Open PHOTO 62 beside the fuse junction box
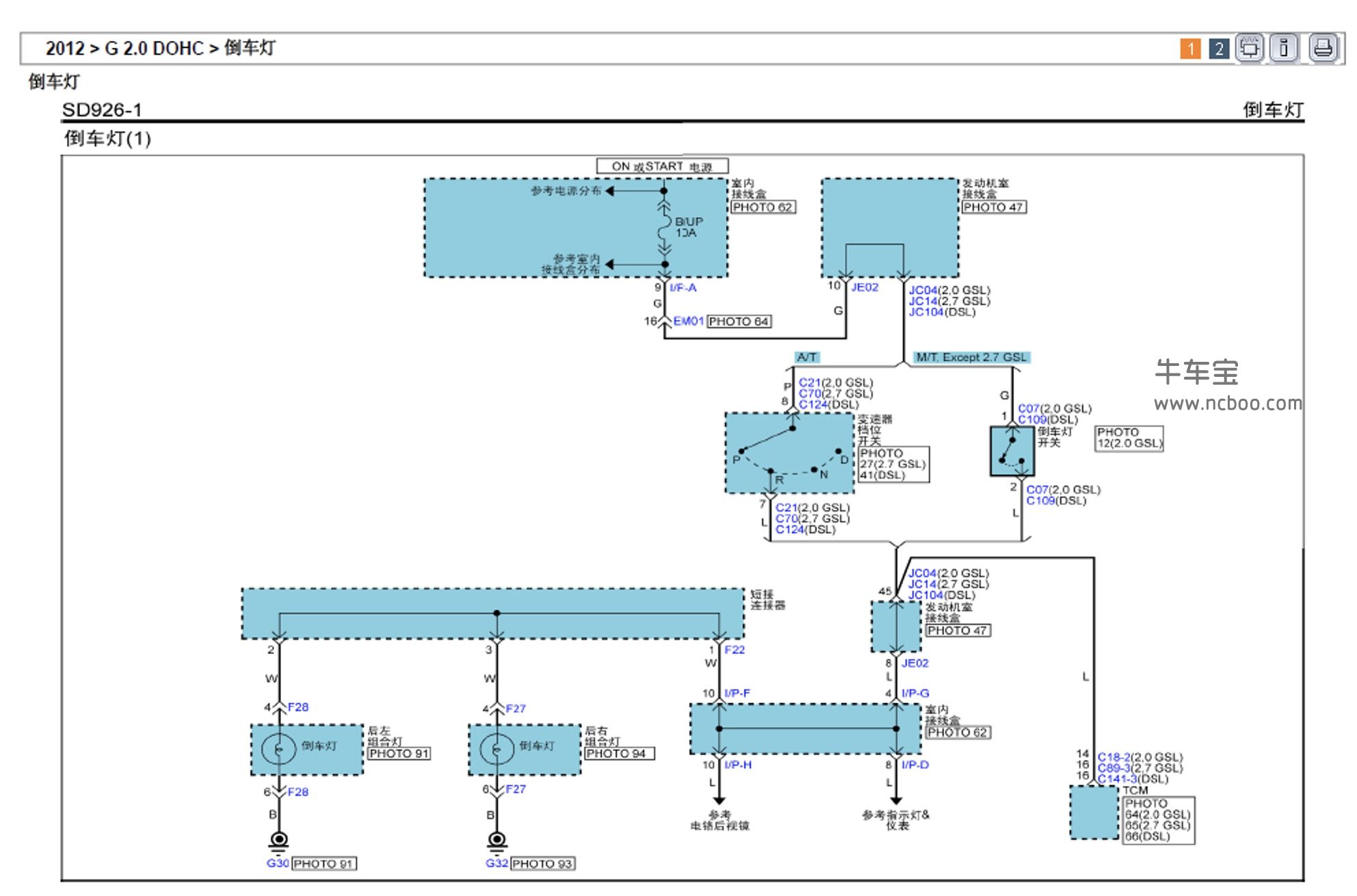Viewport: 1357px width, 896px height. click(x=763, y=207)
